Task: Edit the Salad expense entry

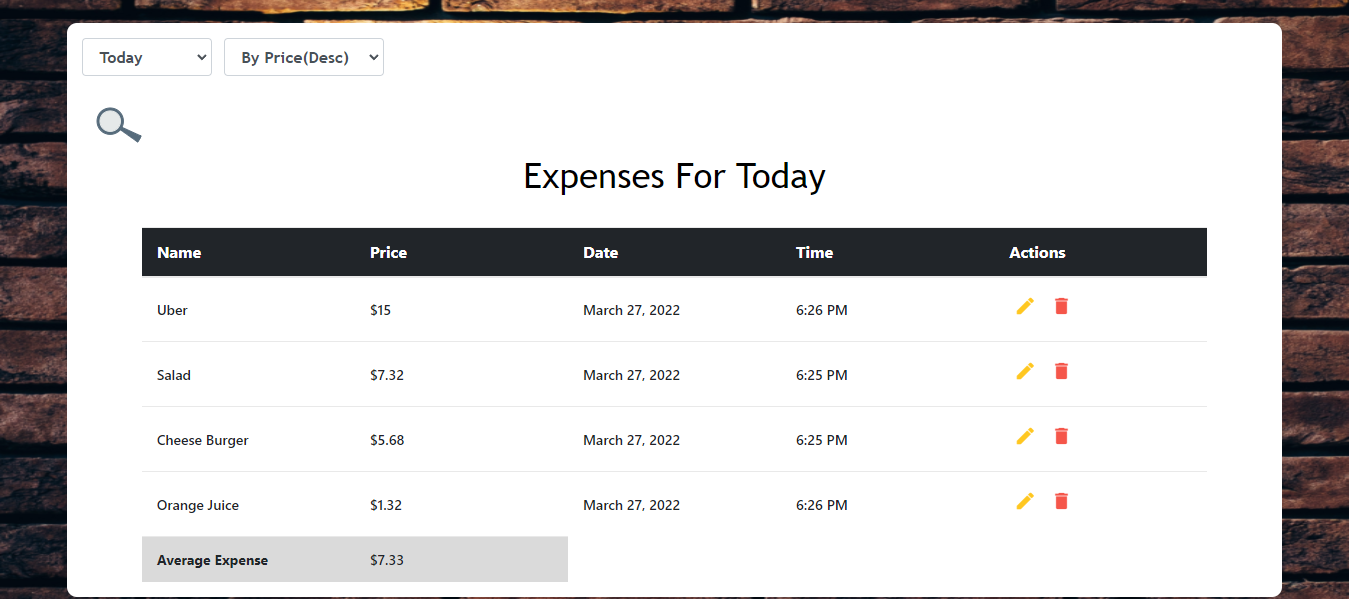Action: pos(1025,371)
